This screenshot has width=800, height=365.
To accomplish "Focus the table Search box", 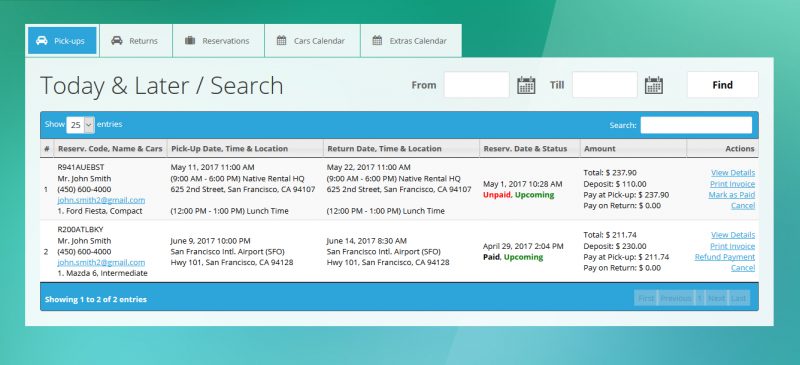I will 696,125.
